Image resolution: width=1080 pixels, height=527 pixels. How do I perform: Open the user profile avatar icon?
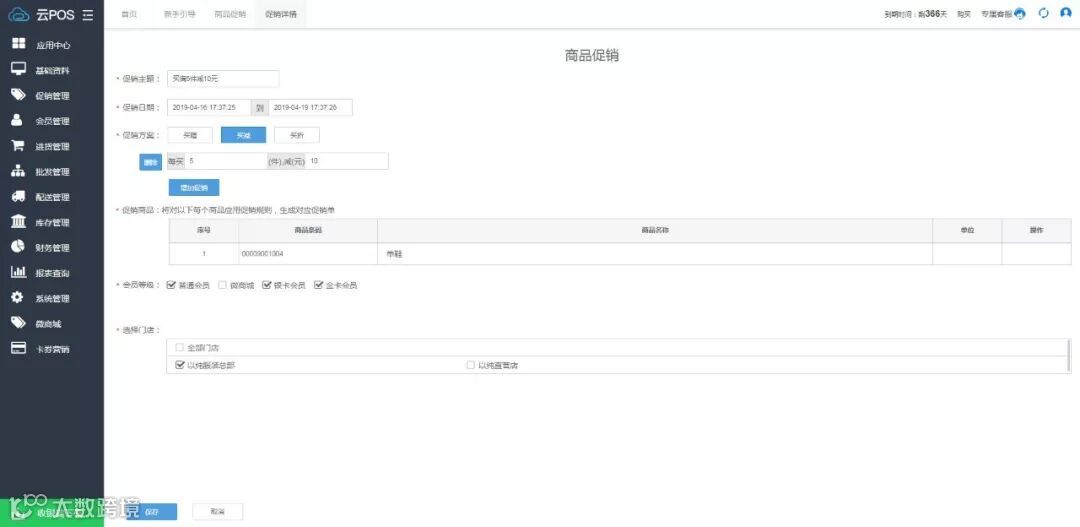[1066, 13]
